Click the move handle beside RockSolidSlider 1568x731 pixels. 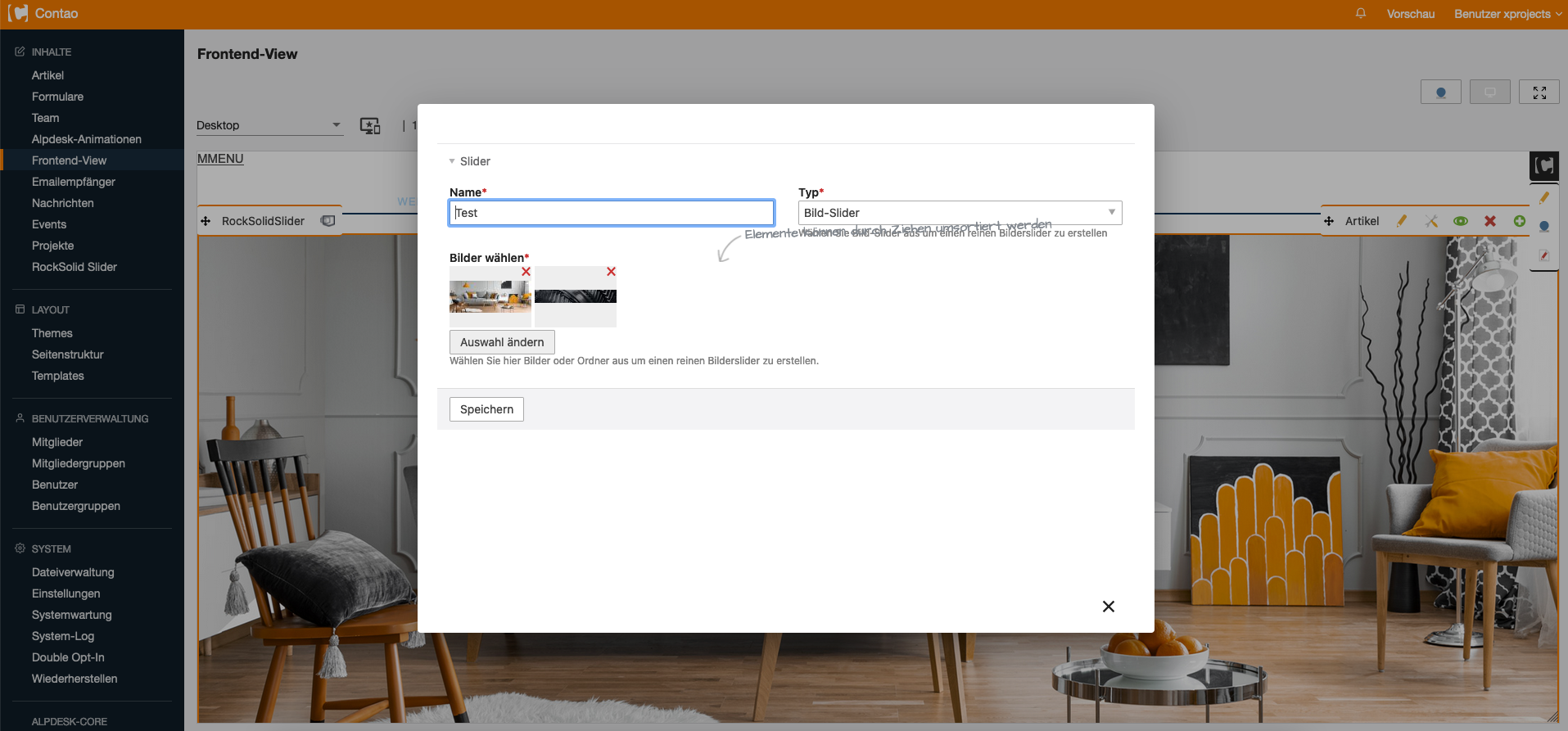coord(206,221)
